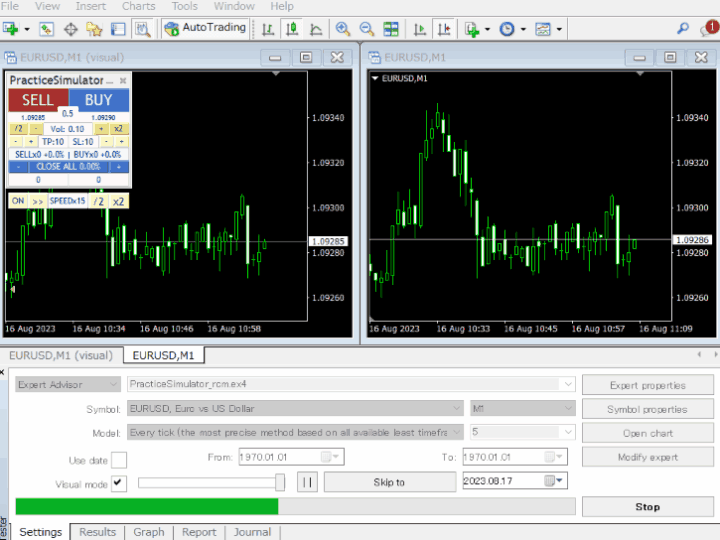This screenshot has width=720, height=540.
Task: Open the notifications chat icon
Action: [x=709, y=28]
